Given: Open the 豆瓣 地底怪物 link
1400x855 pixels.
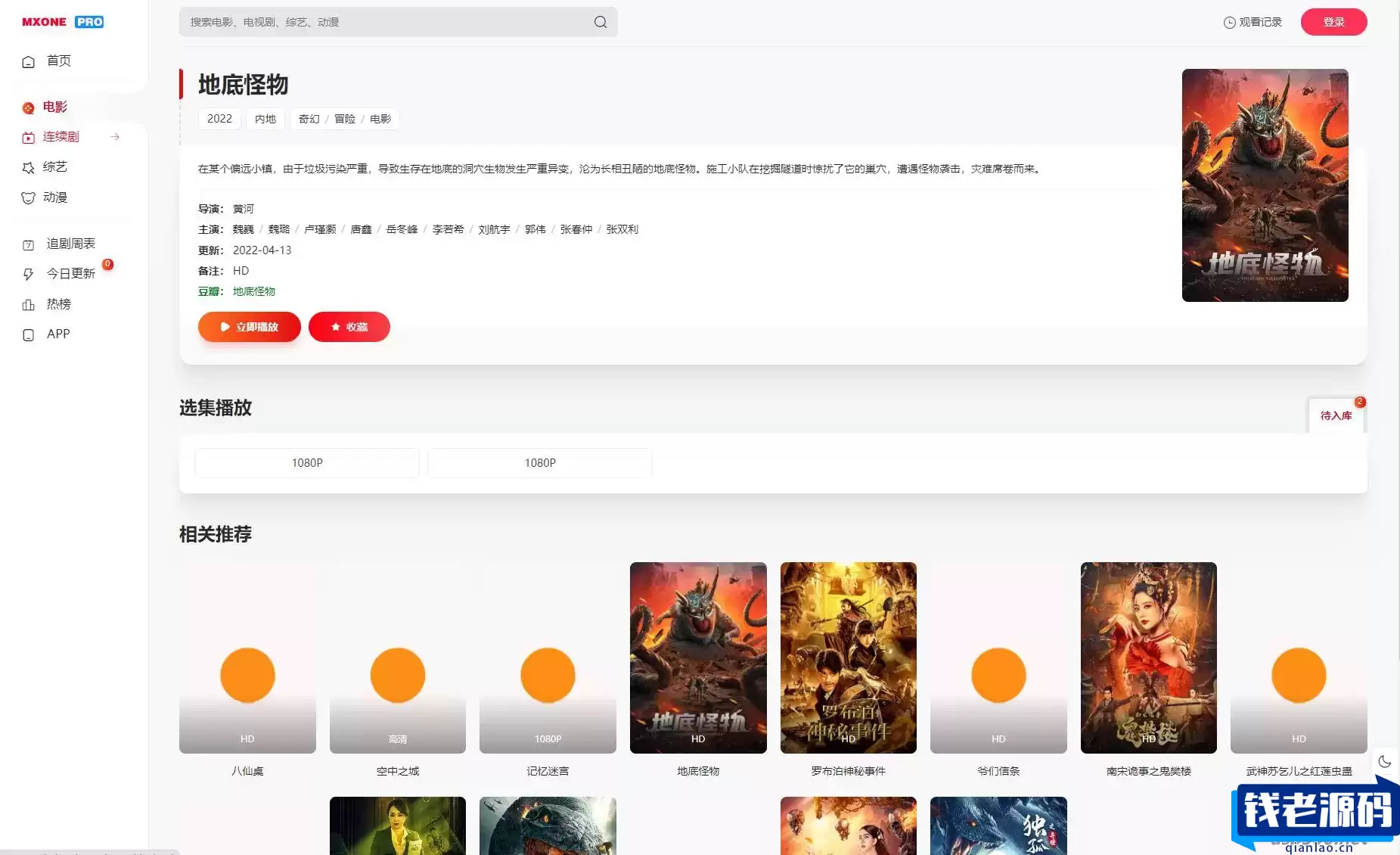Looking at the screenshot, I should tap(254, 291).
